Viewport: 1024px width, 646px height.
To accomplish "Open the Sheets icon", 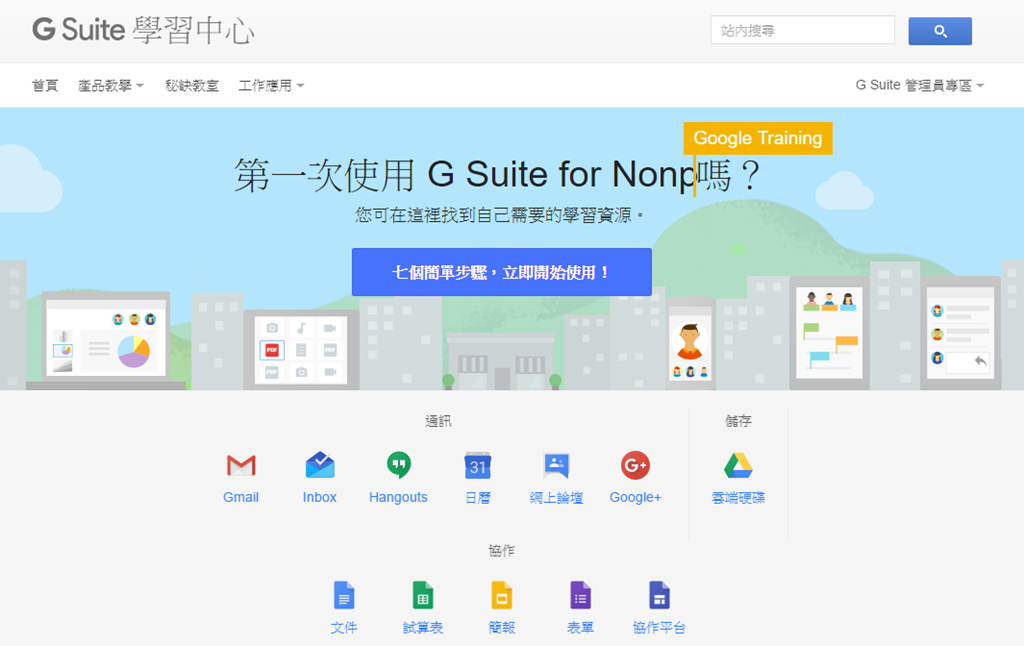I will [x=423, y=595].
